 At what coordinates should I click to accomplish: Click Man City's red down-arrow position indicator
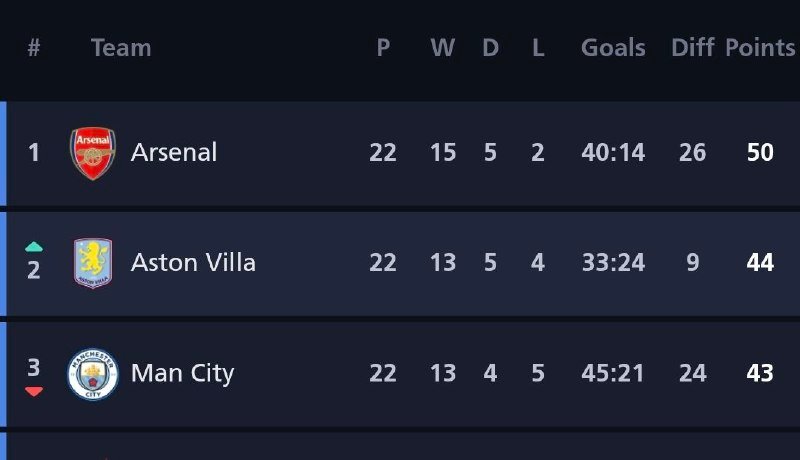pos(34,391)
